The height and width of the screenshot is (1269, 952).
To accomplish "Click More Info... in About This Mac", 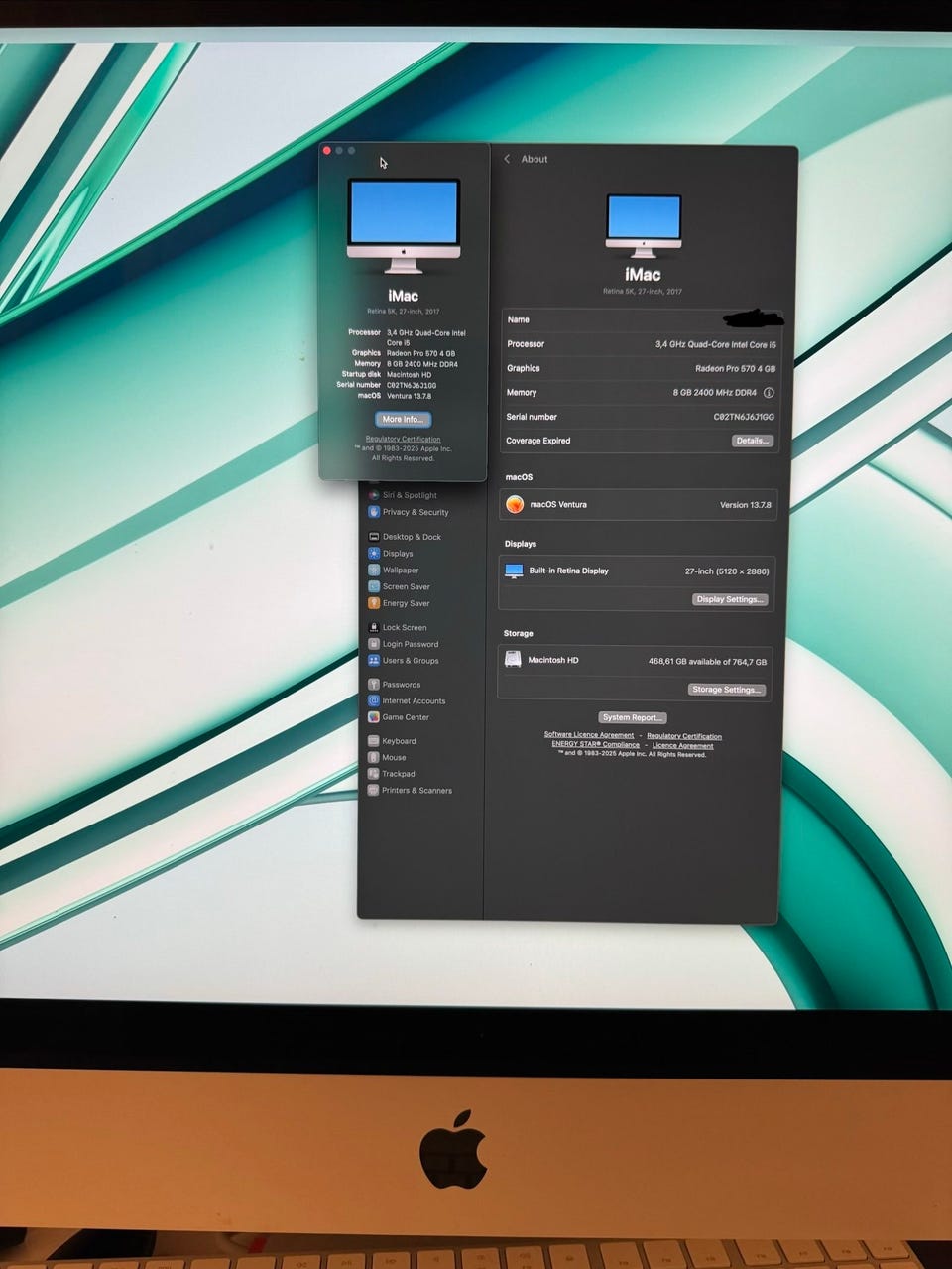I will tap(403, 419).
